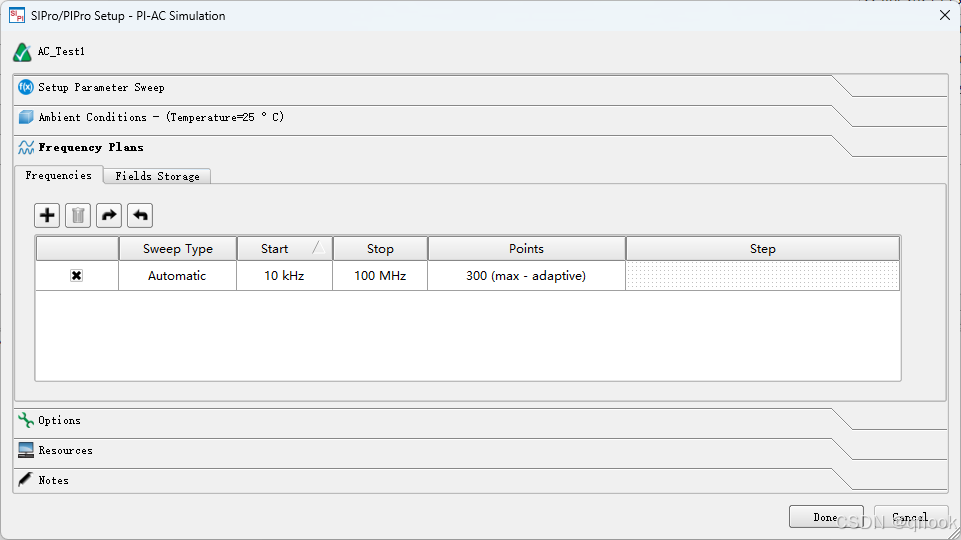961x540 pixels.
Task: Select the Frequencies tab
Action: (59, 175)
